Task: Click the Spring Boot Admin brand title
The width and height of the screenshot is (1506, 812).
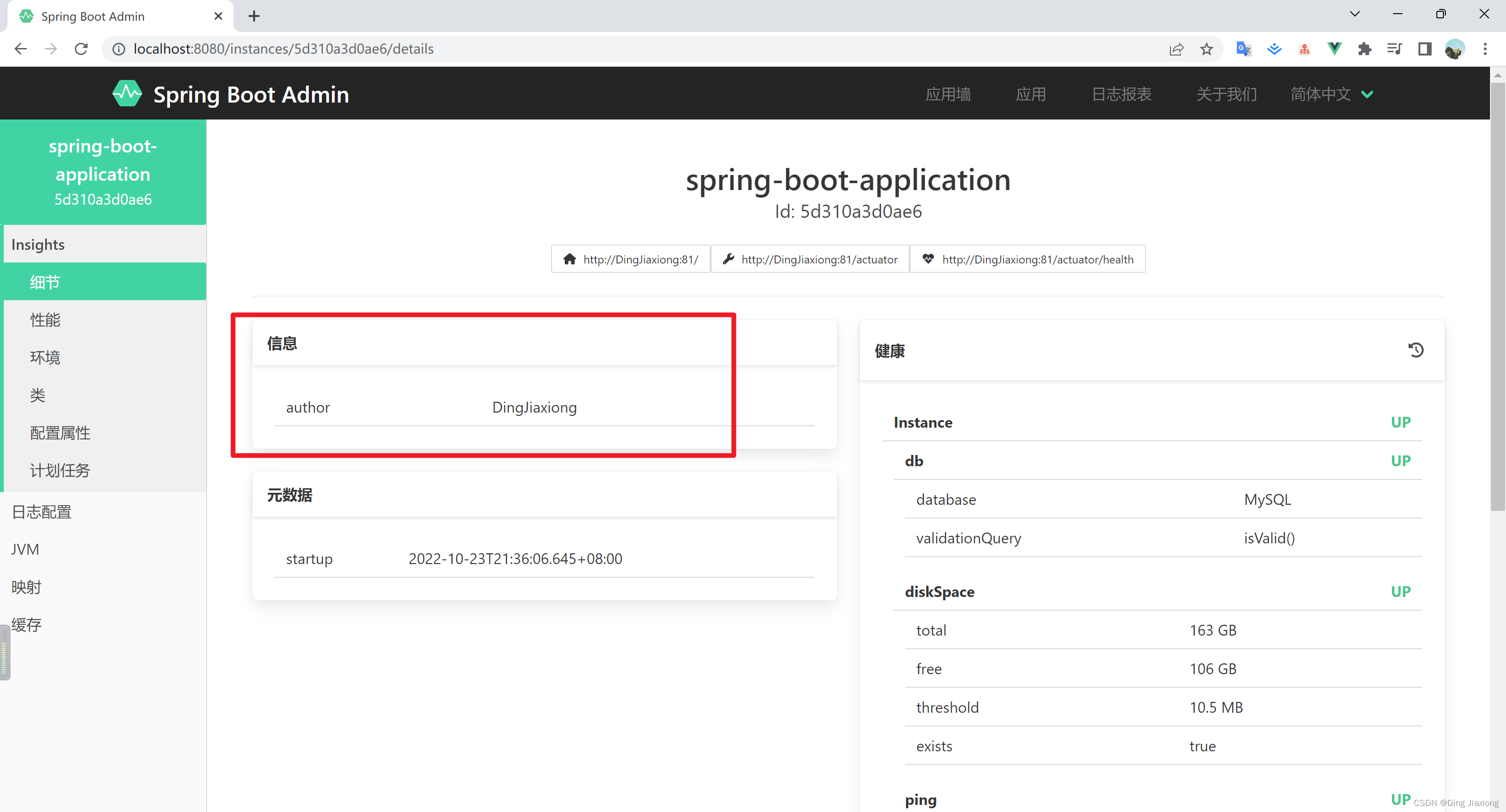Action: [251, 94]
